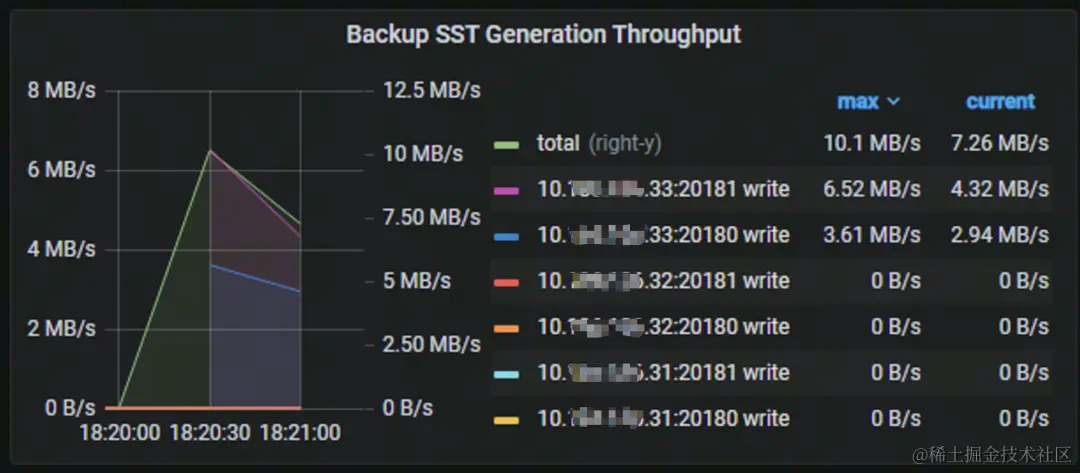Select the .31:20181 write legend entry
Image resolution: width=1080 pixels, height=473 pixels.
click(663, 373)
